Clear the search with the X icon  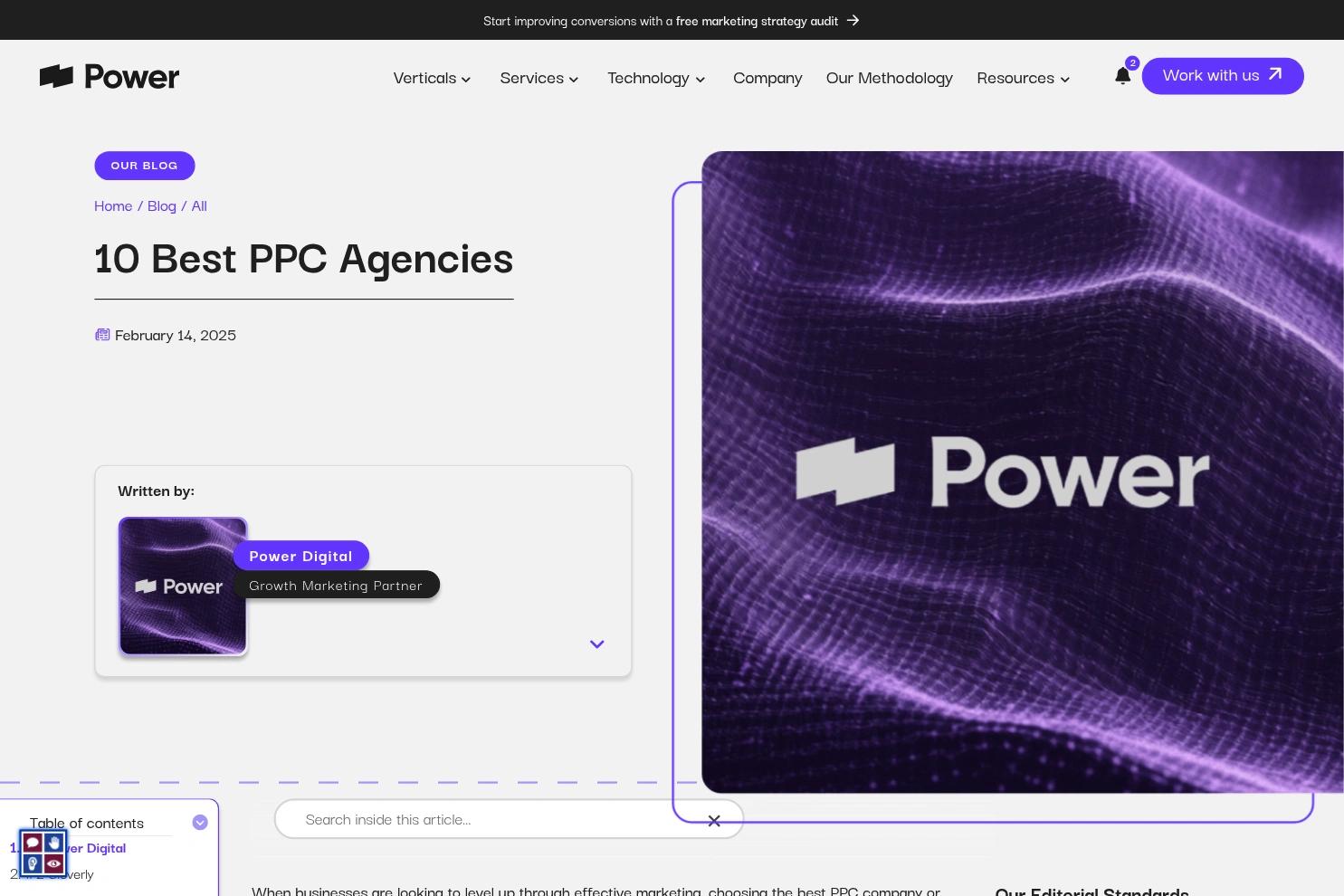[x=714, y=820]
